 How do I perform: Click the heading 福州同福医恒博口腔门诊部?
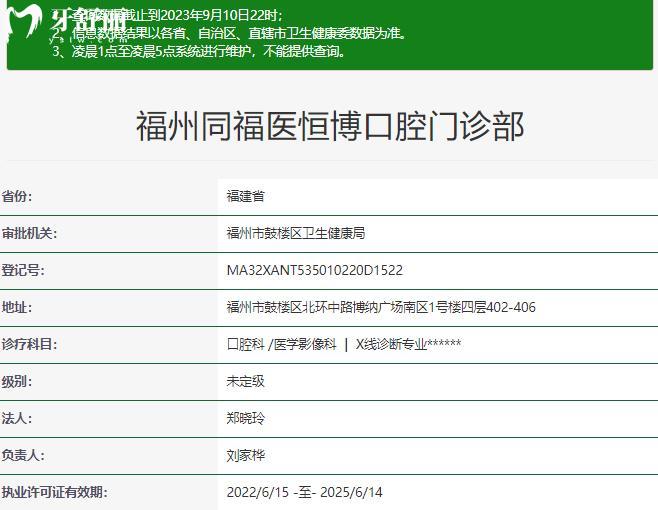coord(330,126)
